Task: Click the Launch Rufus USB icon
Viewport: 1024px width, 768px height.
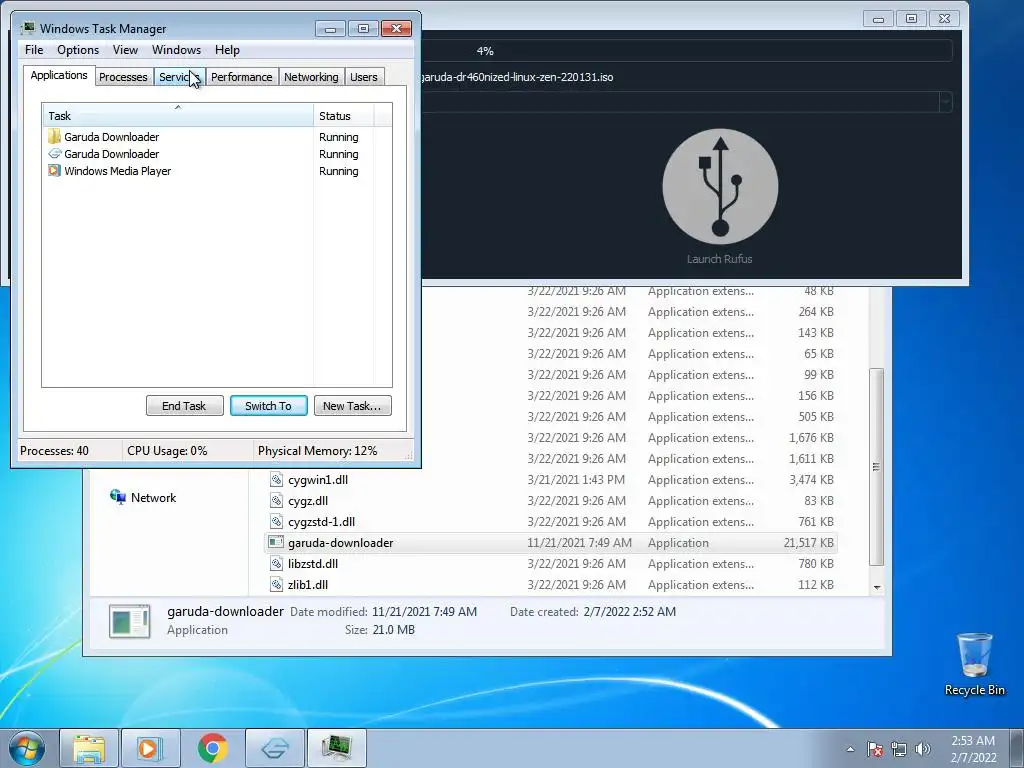Action: 720,186
